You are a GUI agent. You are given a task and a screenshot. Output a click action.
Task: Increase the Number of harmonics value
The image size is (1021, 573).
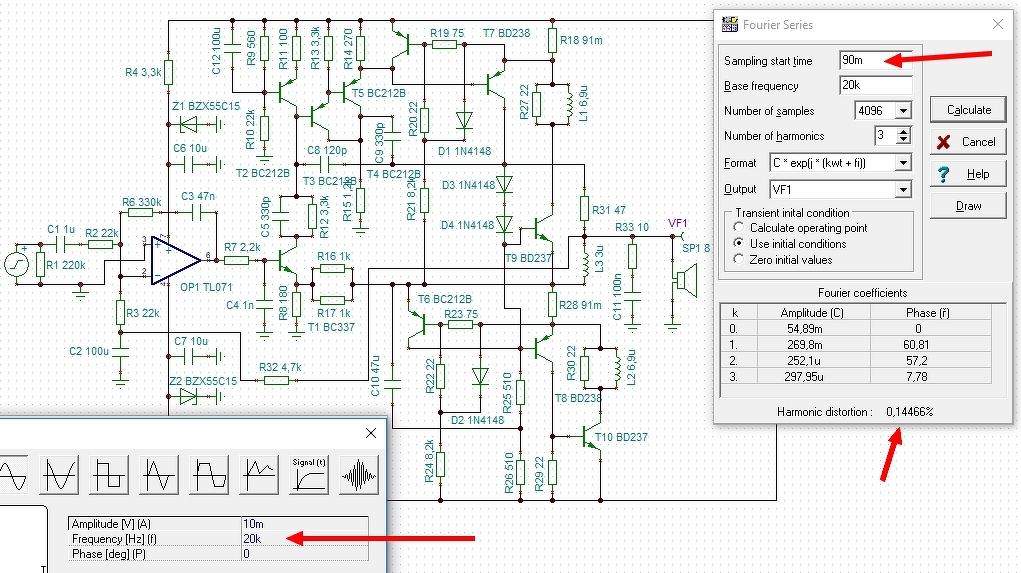[x=903, y=132]
